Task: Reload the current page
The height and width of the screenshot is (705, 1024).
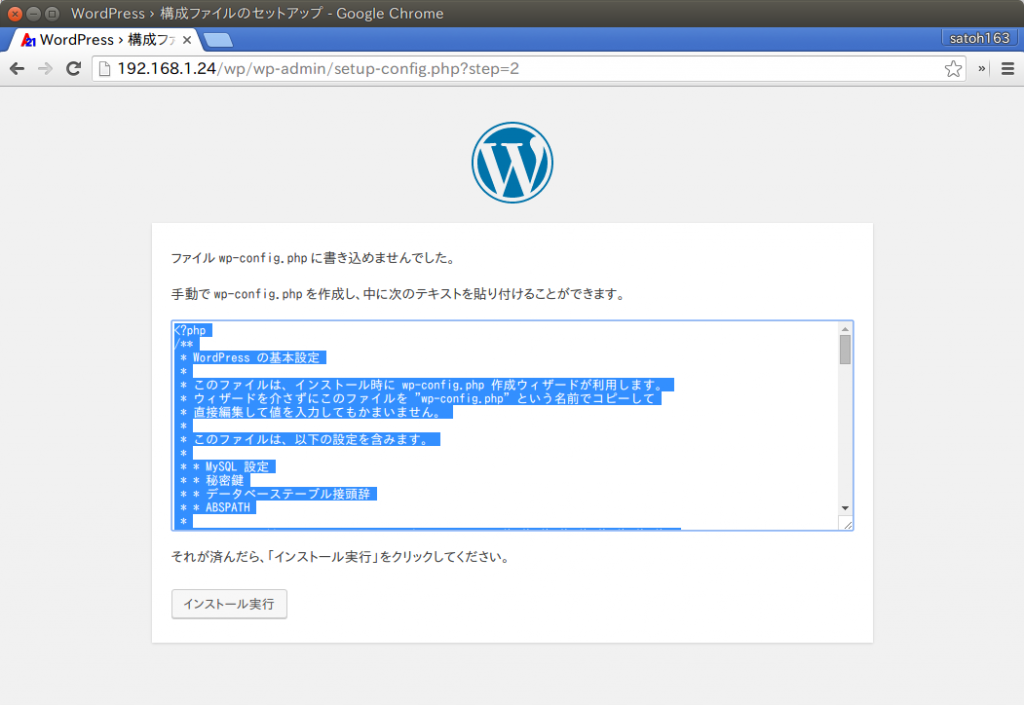Action: point(73,69)
